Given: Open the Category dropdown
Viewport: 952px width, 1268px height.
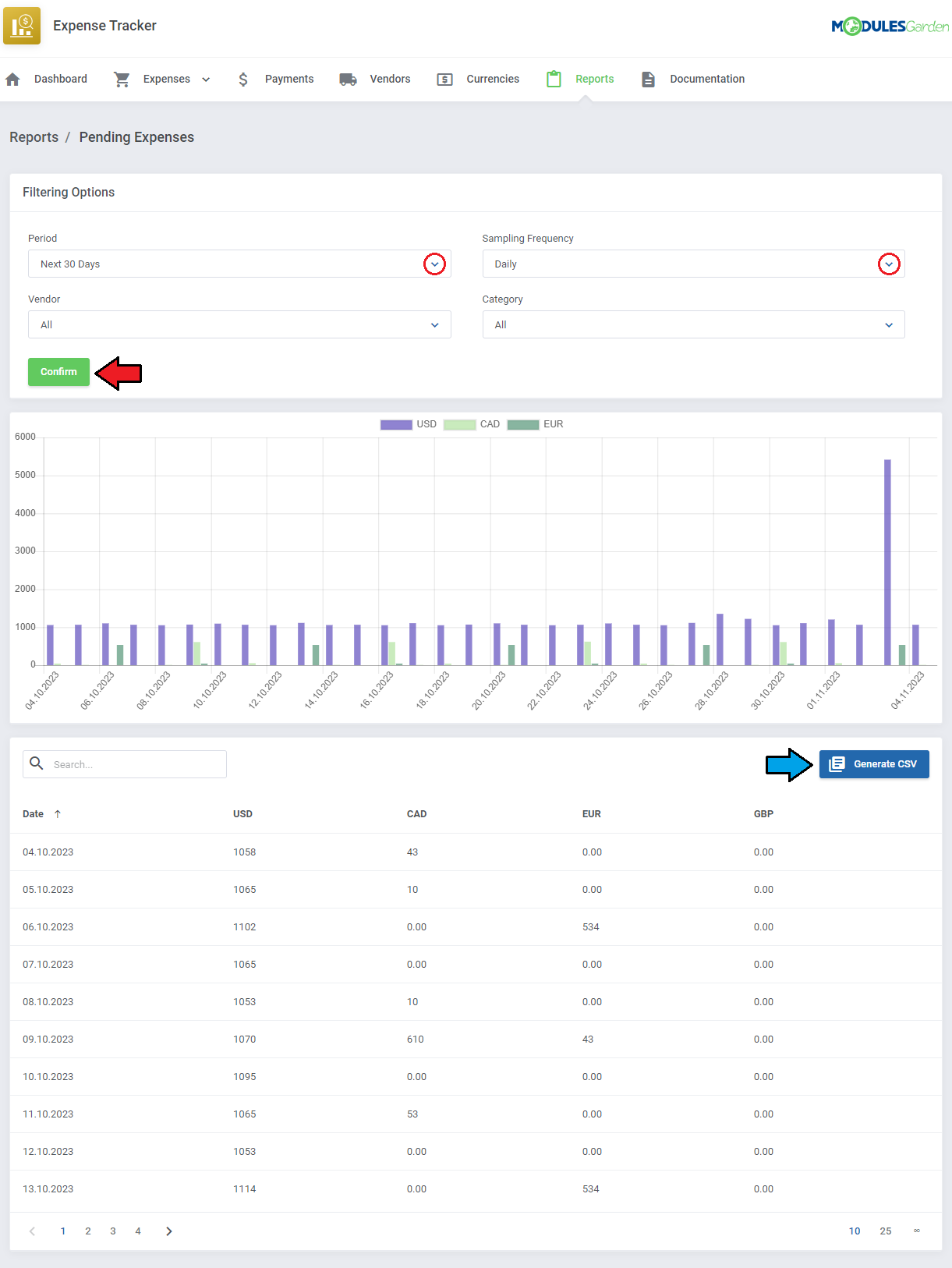Looking at the screenshot, I should tap(693, 324).
